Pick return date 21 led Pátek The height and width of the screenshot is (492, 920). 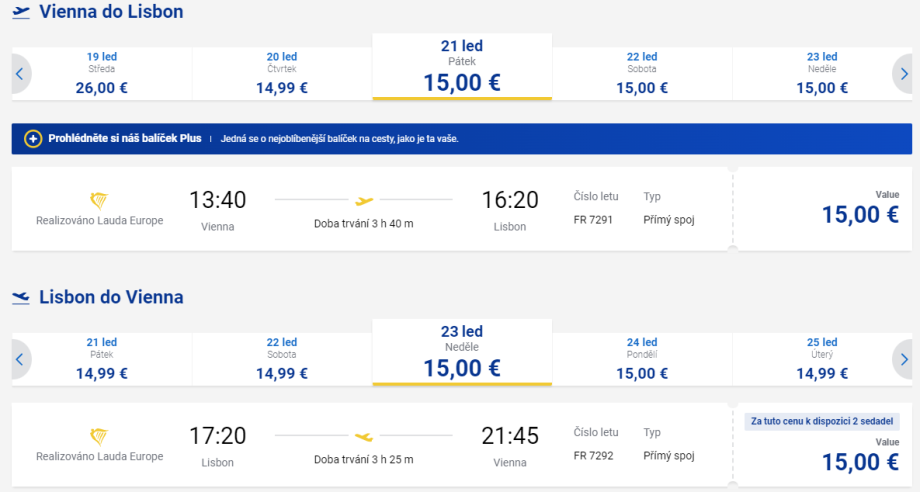pyautogui.click(x=102, y=358)
